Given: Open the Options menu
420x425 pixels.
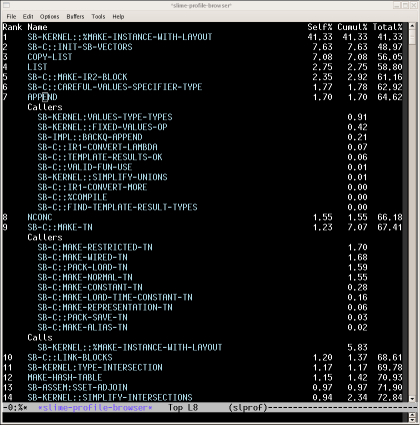Looking at the screenshot, I should (49, 16).
